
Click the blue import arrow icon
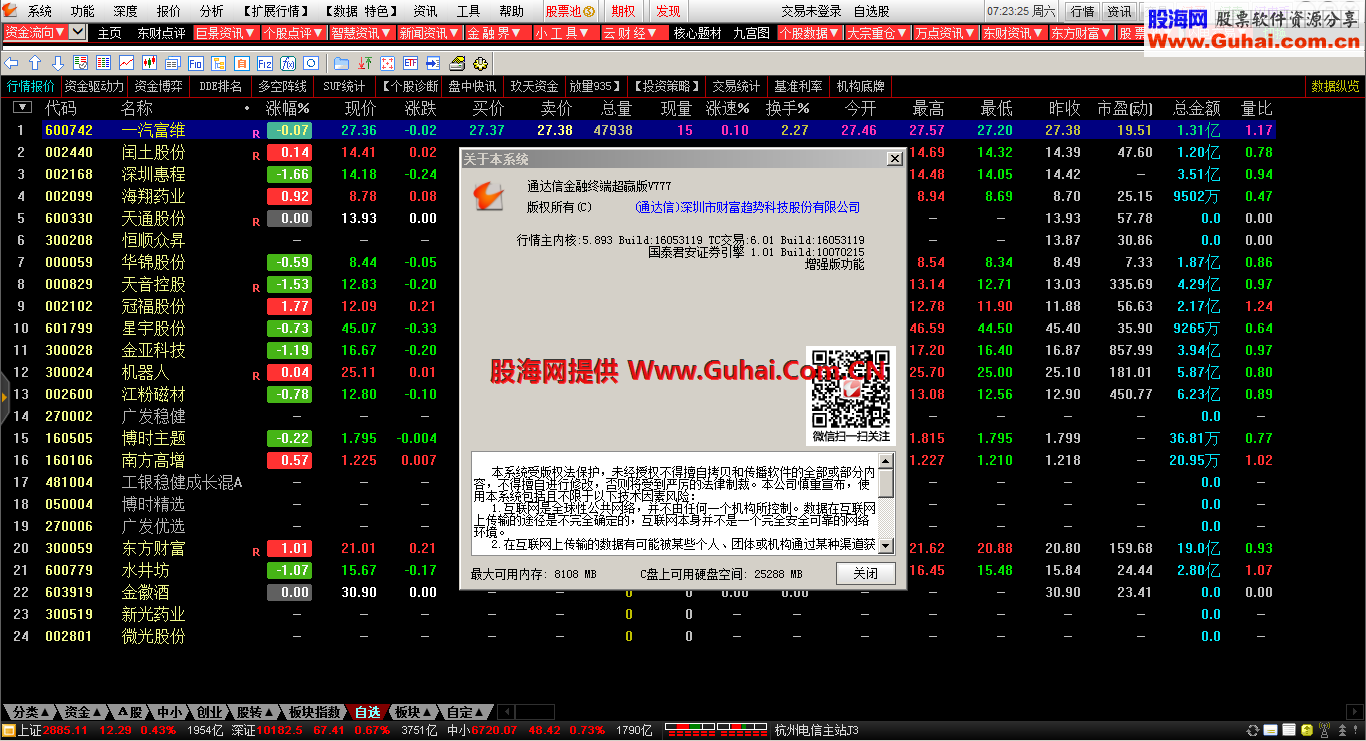433,63
